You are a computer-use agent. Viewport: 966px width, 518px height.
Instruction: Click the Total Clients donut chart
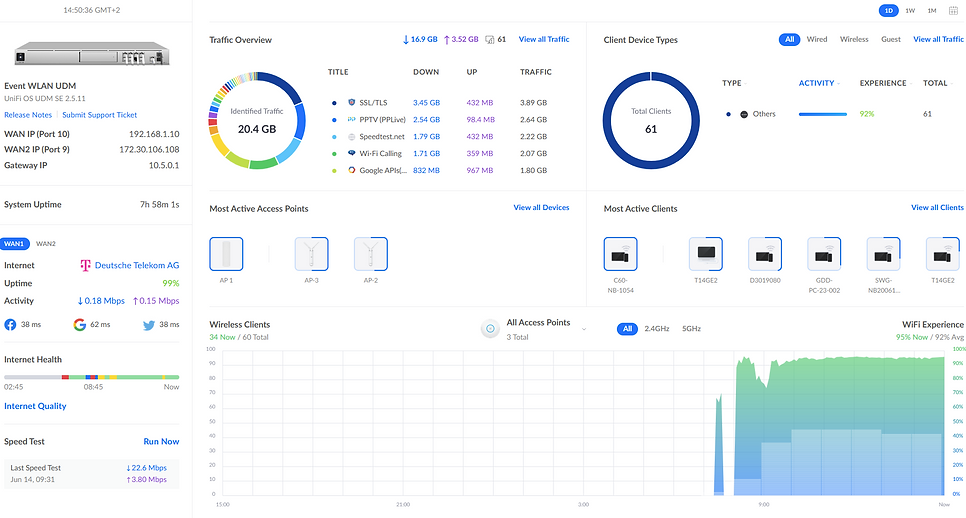click(651, 121)
